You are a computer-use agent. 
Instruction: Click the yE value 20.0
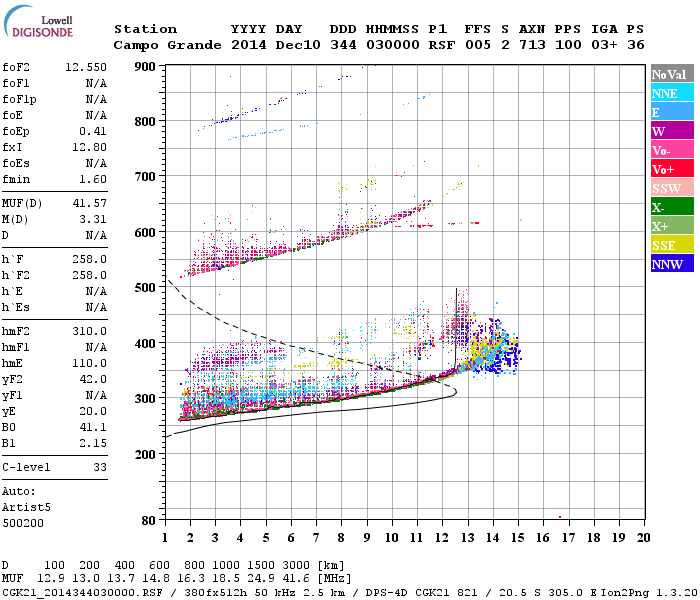[x=93, y=412]
